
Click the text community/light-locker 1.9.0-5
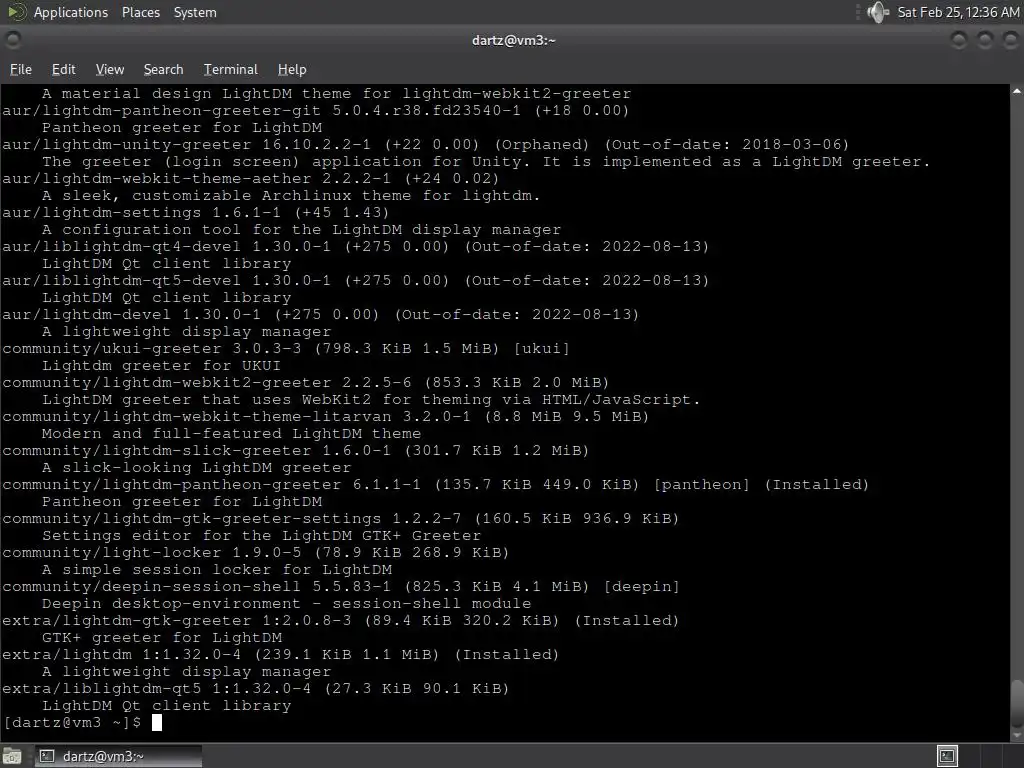click(x=152, y=552)
